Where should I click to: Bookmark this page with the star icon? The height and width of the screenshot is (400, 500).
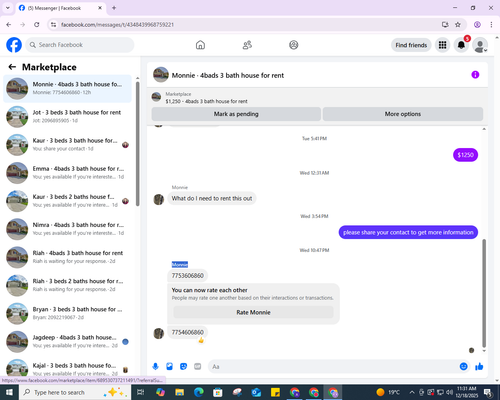click(x=458, y=24)
